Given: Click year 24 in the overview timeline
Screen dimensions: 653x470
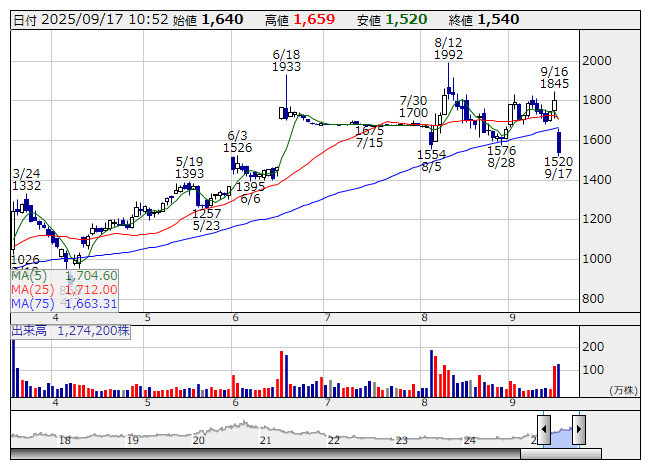Looking at the screenshot, I should (x=469, y=440).
